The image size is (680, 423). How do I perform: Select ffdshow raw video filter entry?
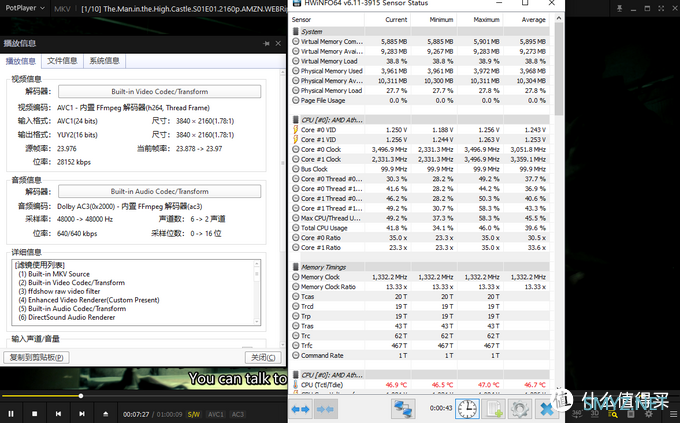pyautogui.click(x=59, y=292)
